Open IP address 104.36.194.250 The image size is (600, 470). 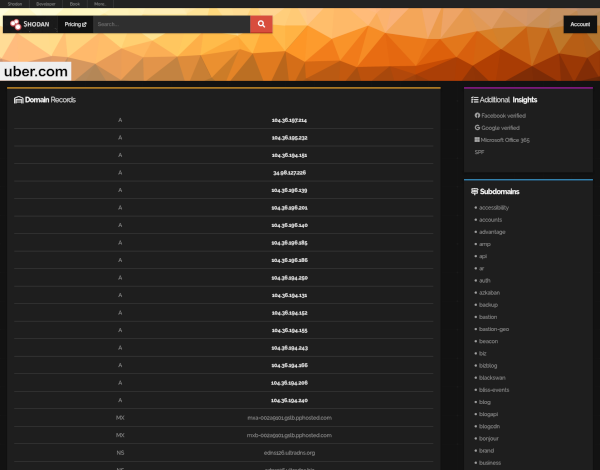point(289,278)
